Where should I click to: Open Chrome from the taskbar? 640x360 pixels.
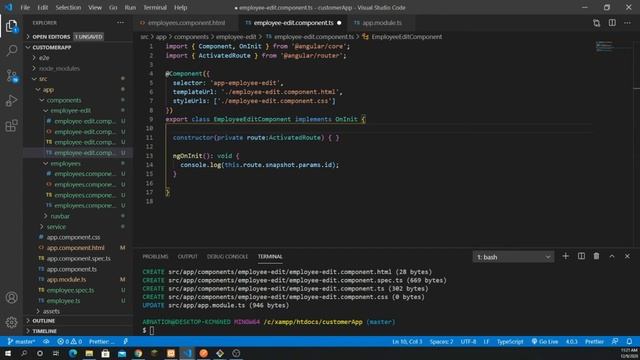(x=138, y=353)
